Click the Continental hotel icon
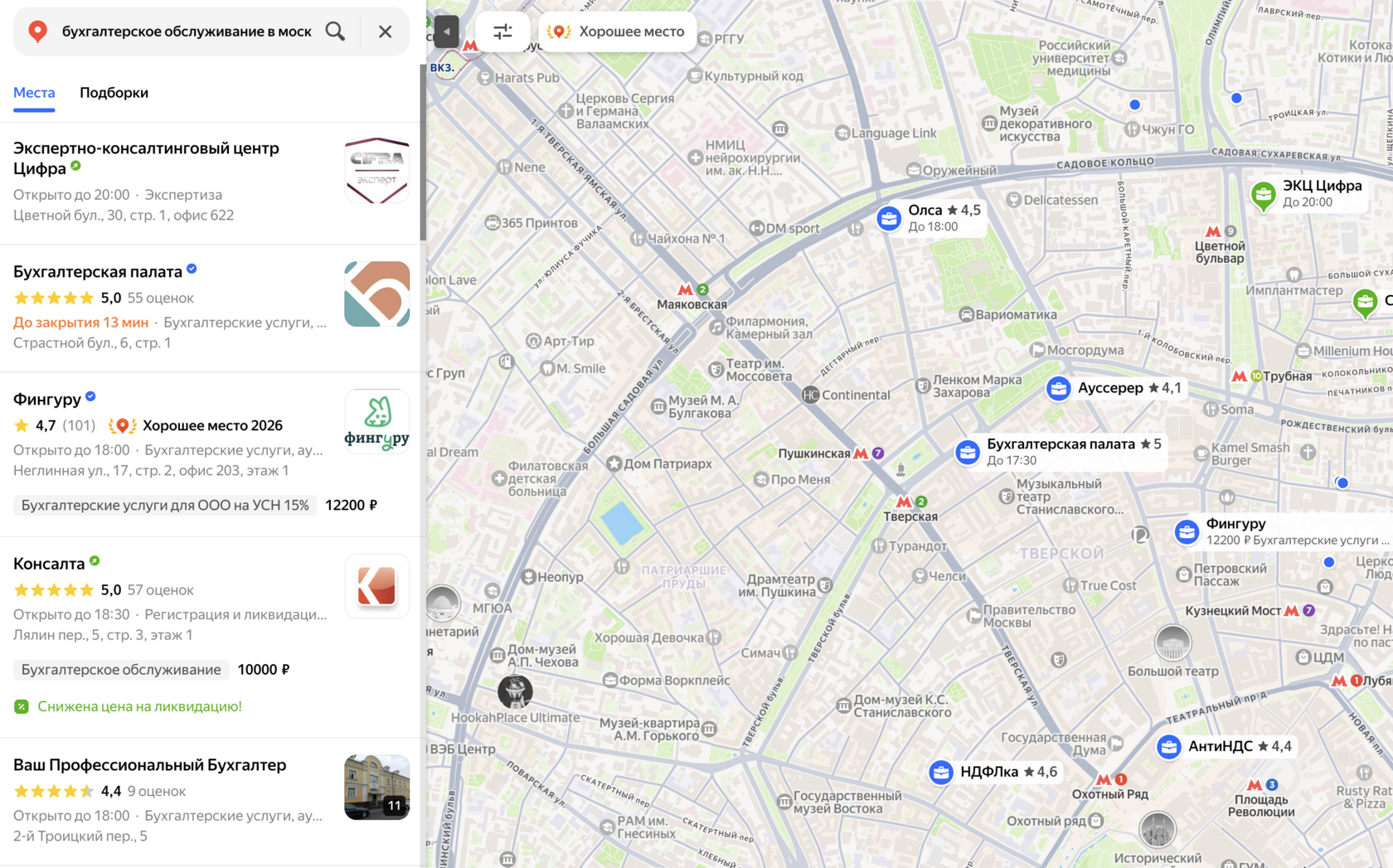 click(811, 395)
